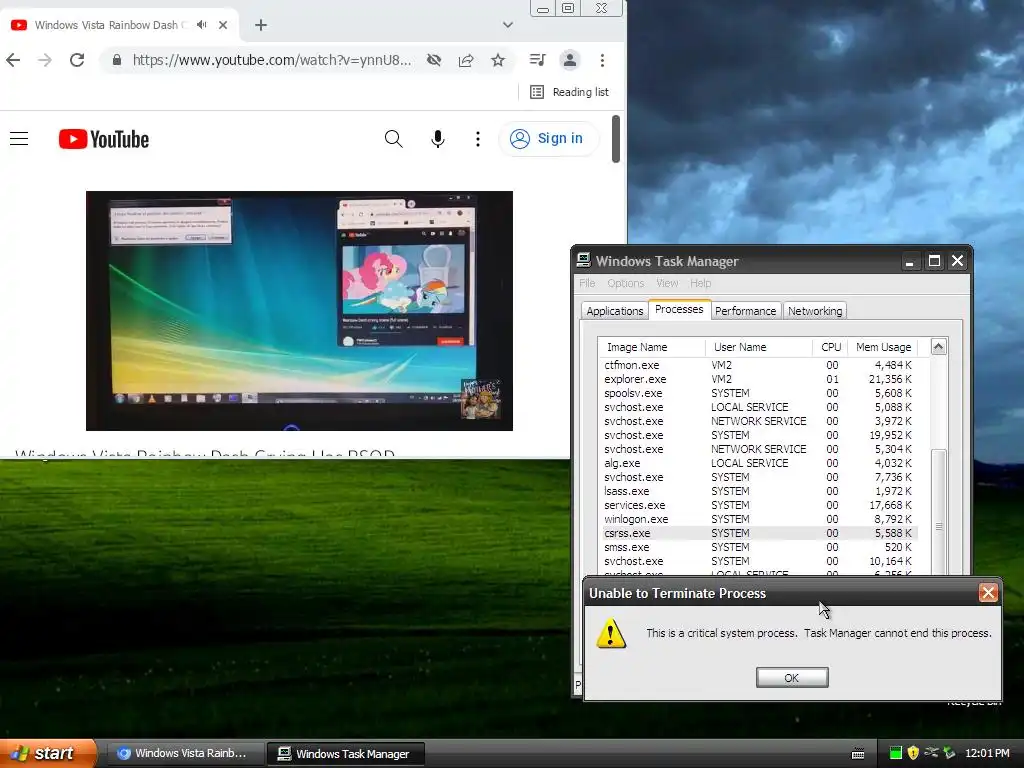This screenshot has height=768, width=1024.
Task: Share this page icon
Action: tap(466, 60)
